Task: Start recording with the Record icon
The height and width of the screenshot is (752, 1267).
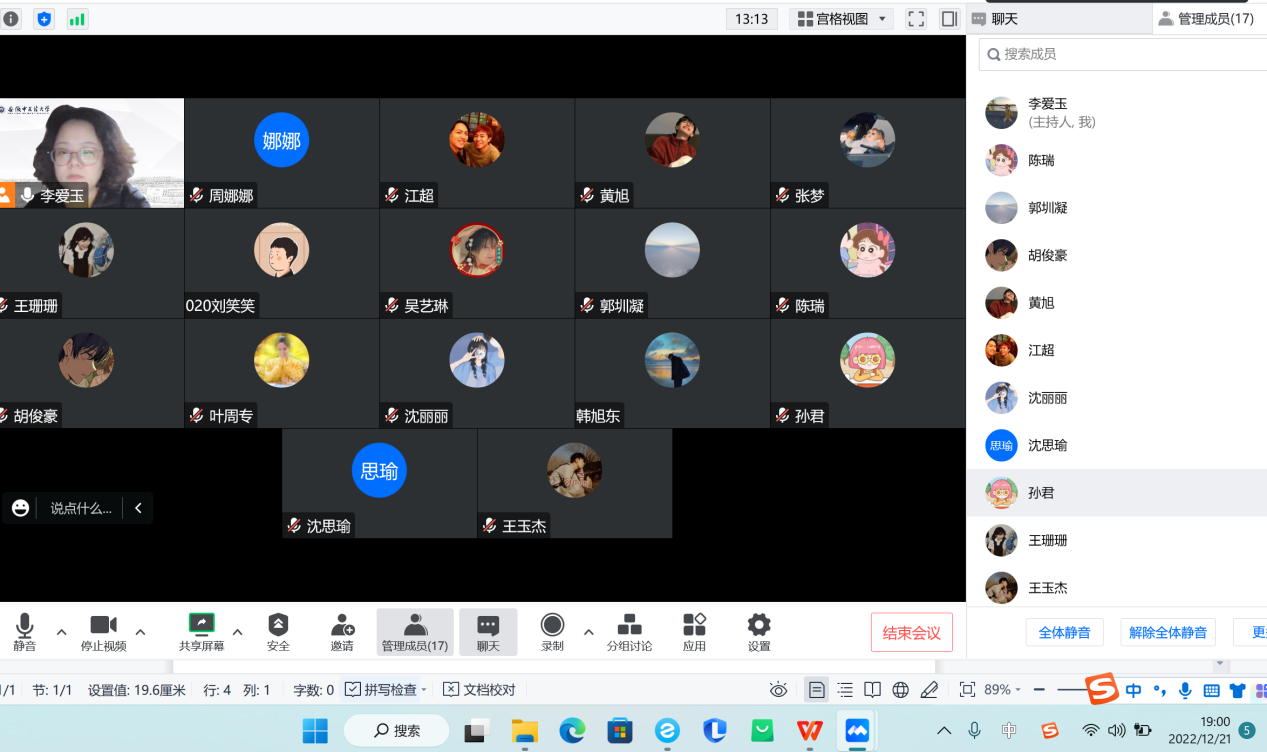Action: click(x=552, y=626)
